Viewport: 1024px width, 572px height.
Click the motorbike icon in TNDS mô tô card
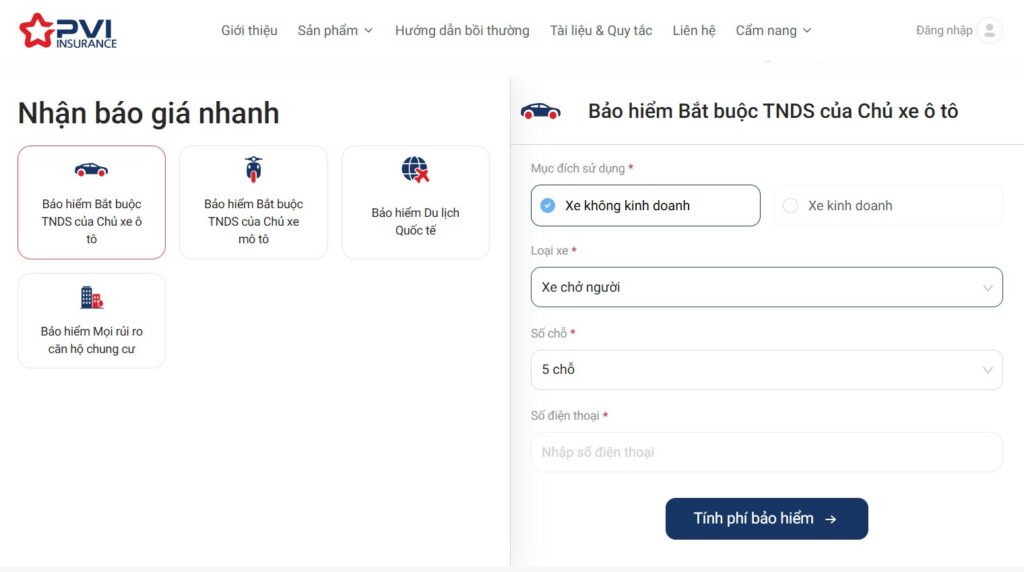click(x=253, y=169)
